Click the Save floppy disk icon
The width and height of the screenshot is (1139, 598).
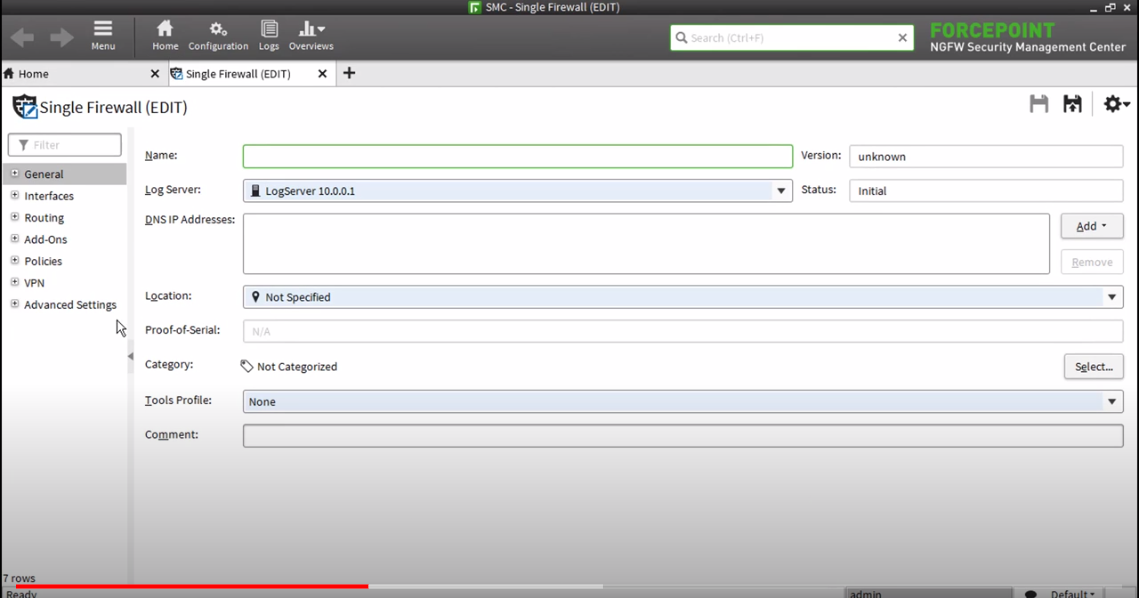[1039, 104]
